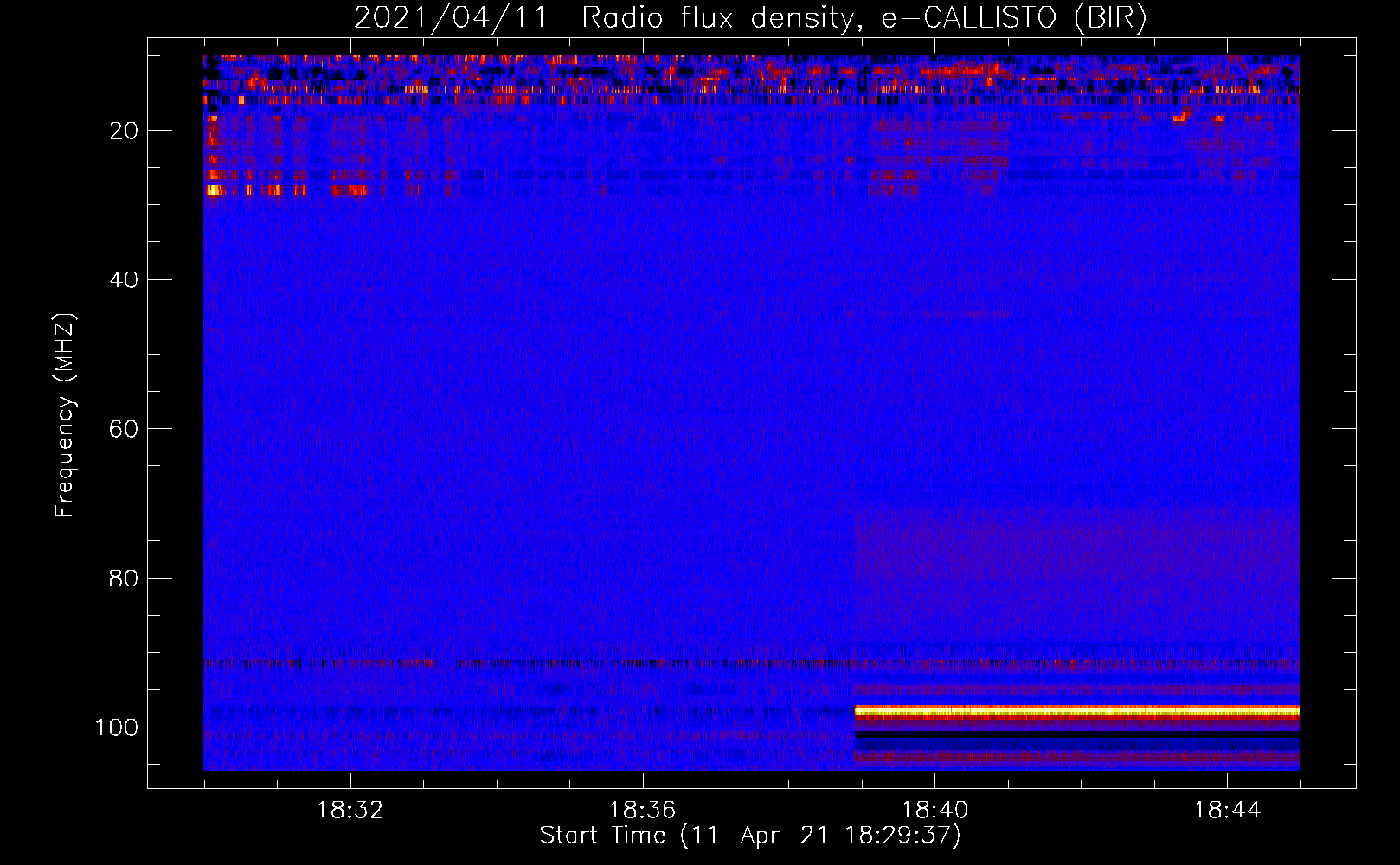Click the bright yellow burst near 28 MHz
Image resolution: width=1400 pixels, height=865 pixels.
click(x=213, y=190)
